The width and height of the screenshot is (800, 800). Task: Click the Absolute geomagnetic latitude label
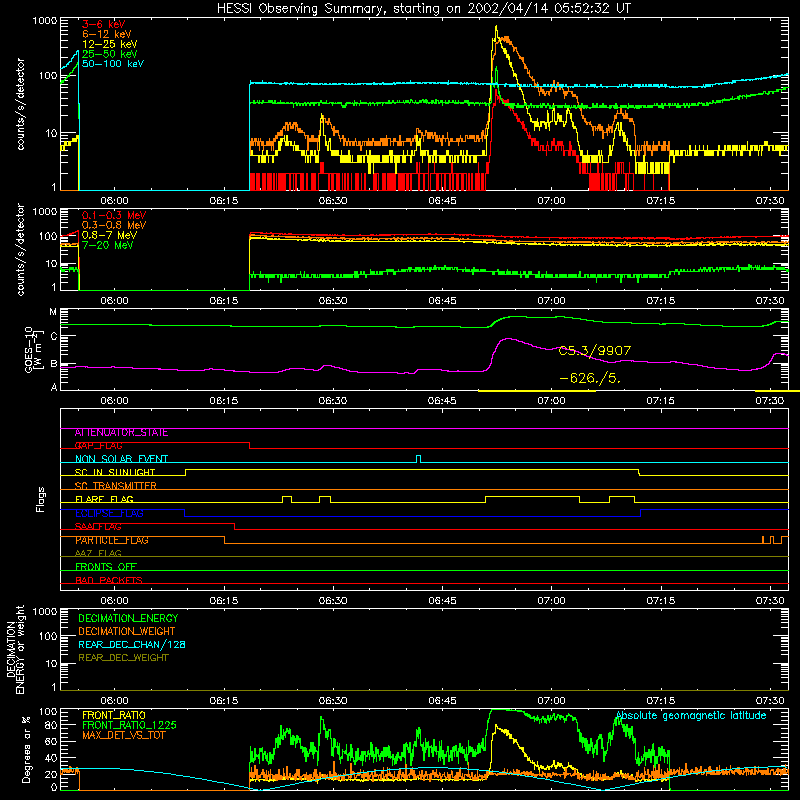691,715
